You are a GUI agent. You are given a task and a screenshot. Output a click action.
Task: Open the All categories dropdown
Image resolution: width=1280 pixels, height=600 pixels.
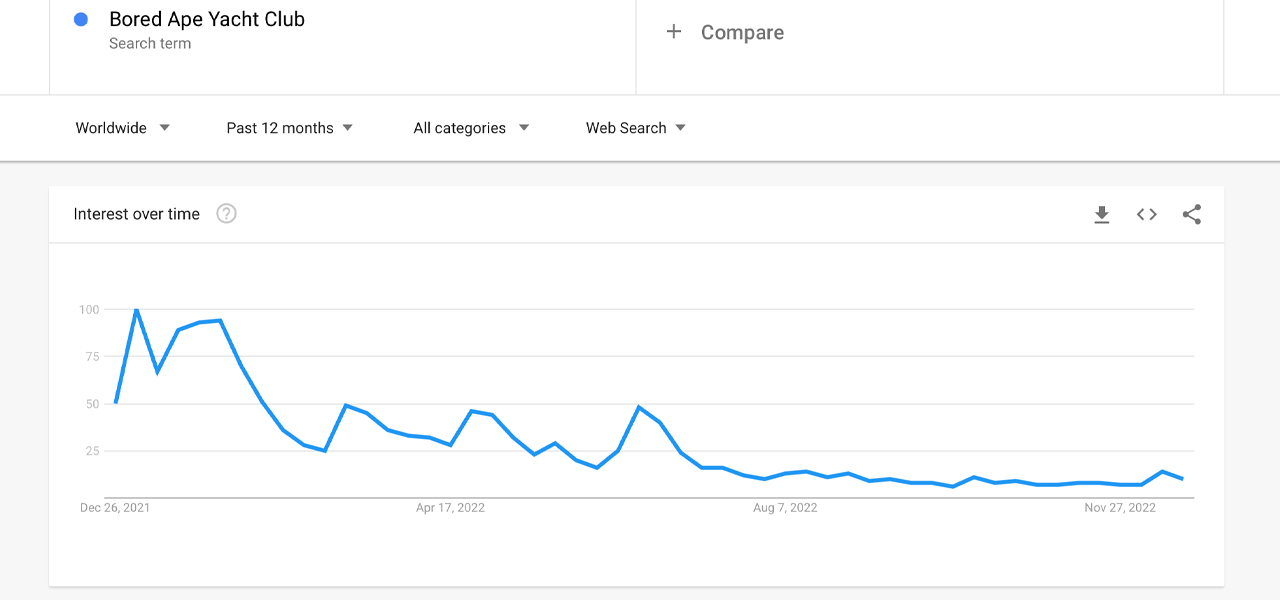[471, 128]
